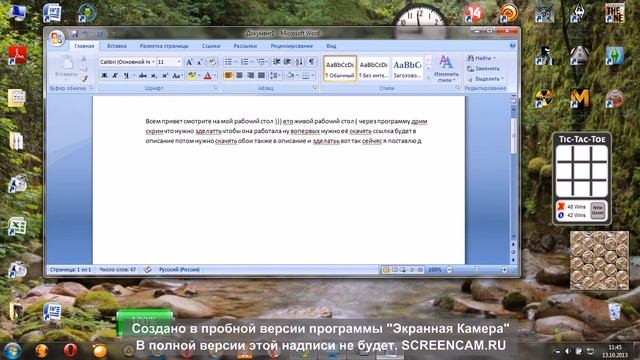Select the Обычный style
The width and height of the screenshot is (640, 360).
pyautogui.click(x=340, y=69)
